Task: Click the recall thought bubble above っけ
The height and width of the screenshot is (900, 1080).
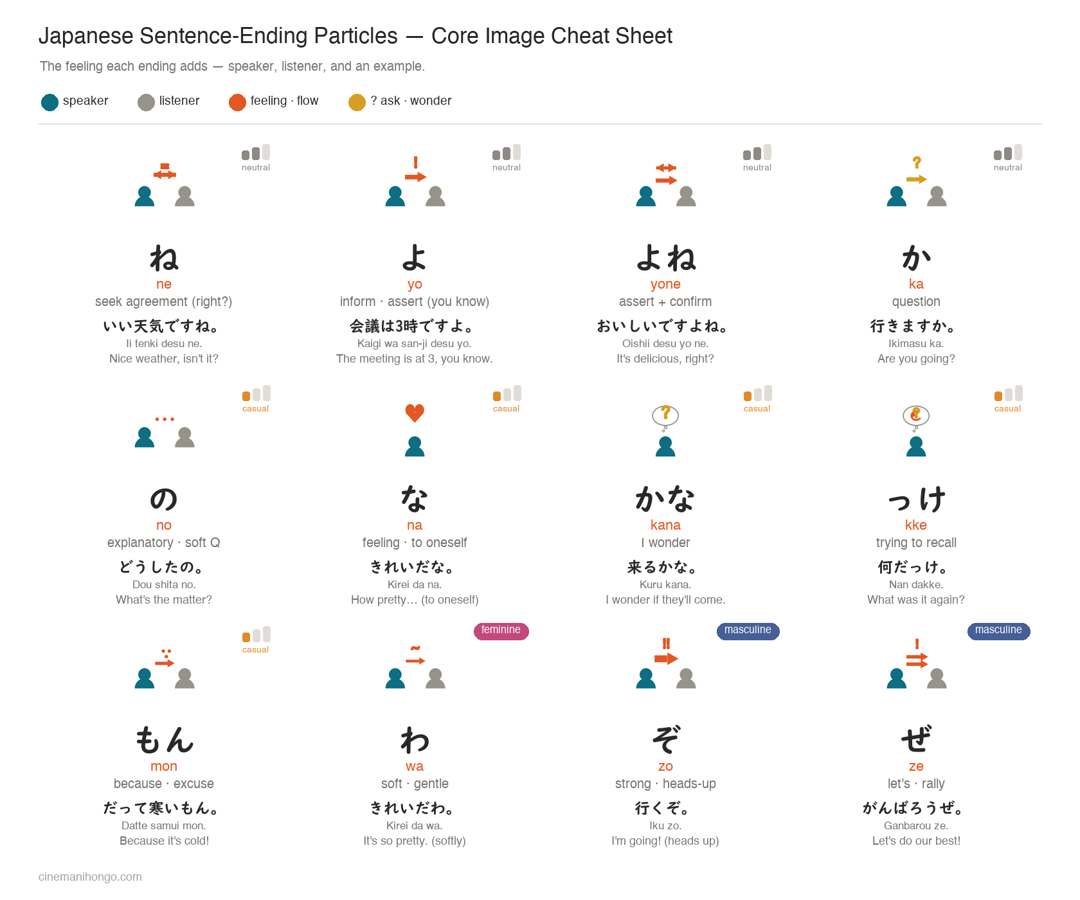Action: pos(916,417)
